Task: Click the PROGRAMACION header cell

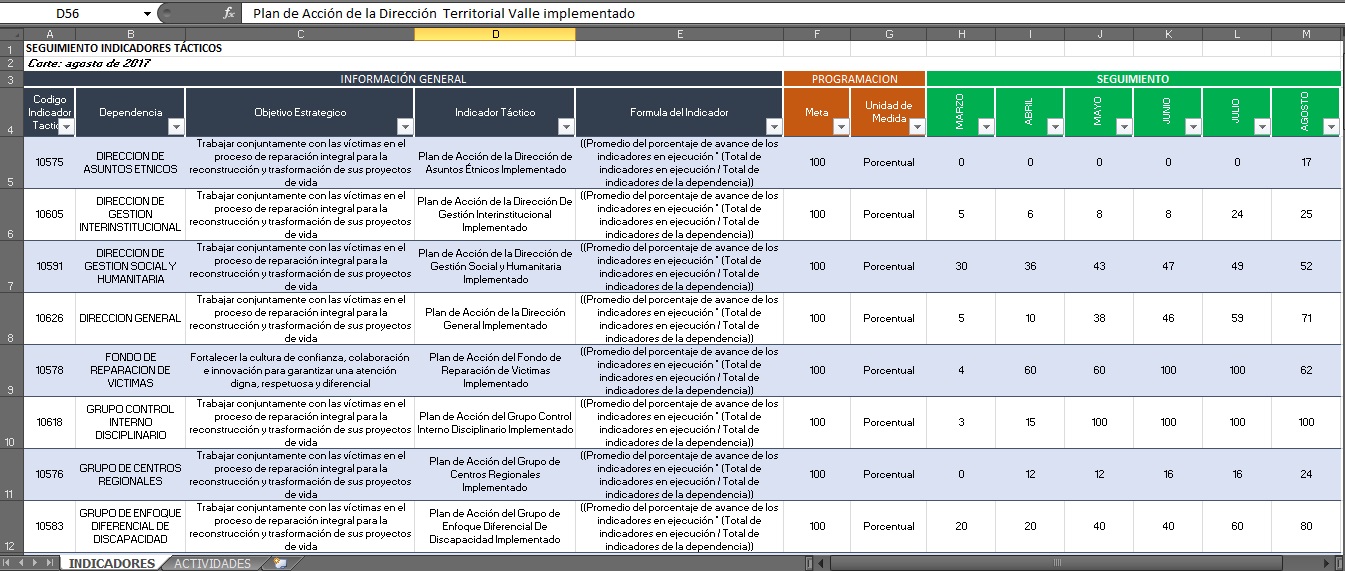Action: [x=855, y=79]
